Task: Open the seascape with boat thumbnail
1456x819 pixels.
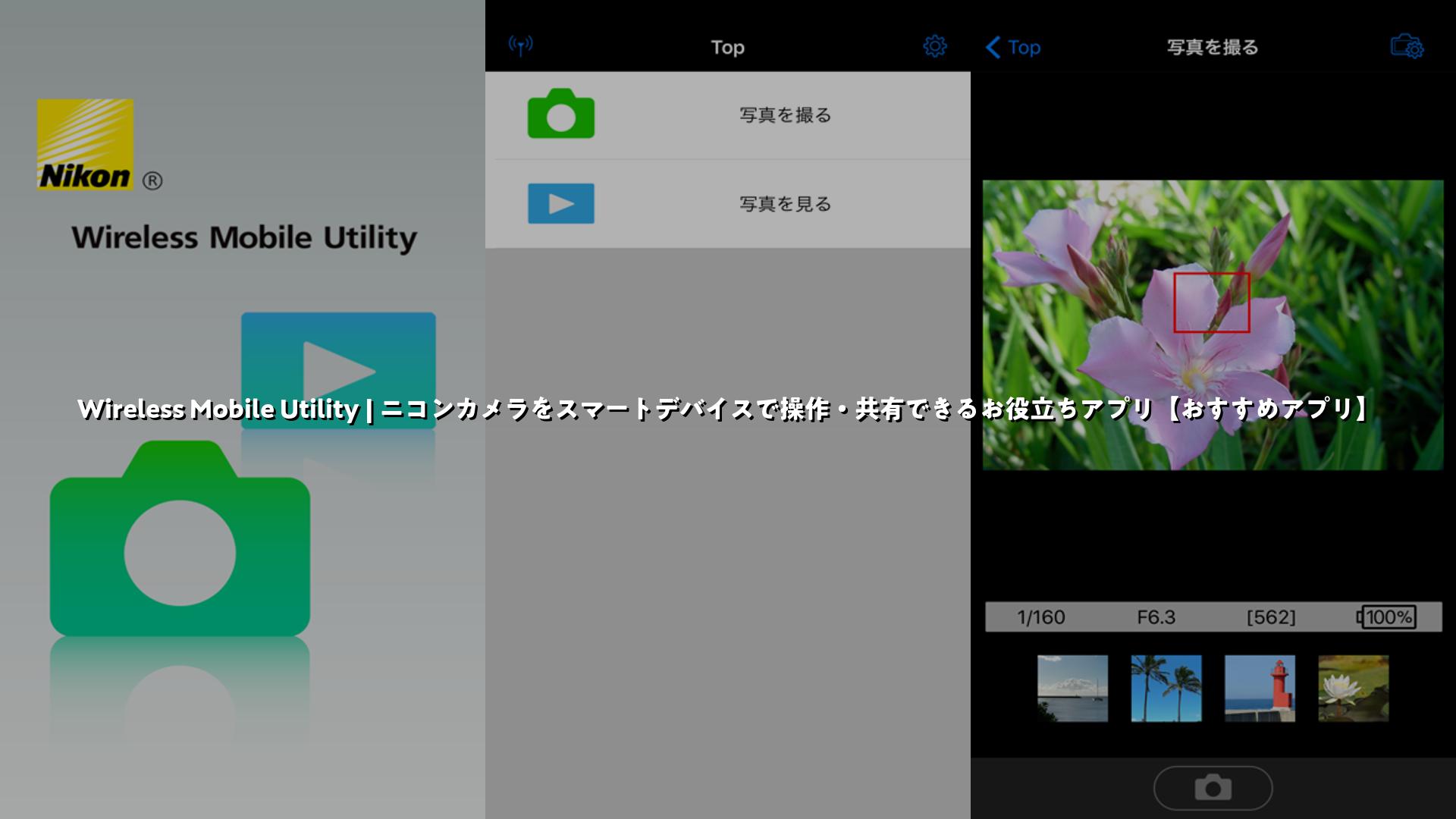Action: (1072, 689)
